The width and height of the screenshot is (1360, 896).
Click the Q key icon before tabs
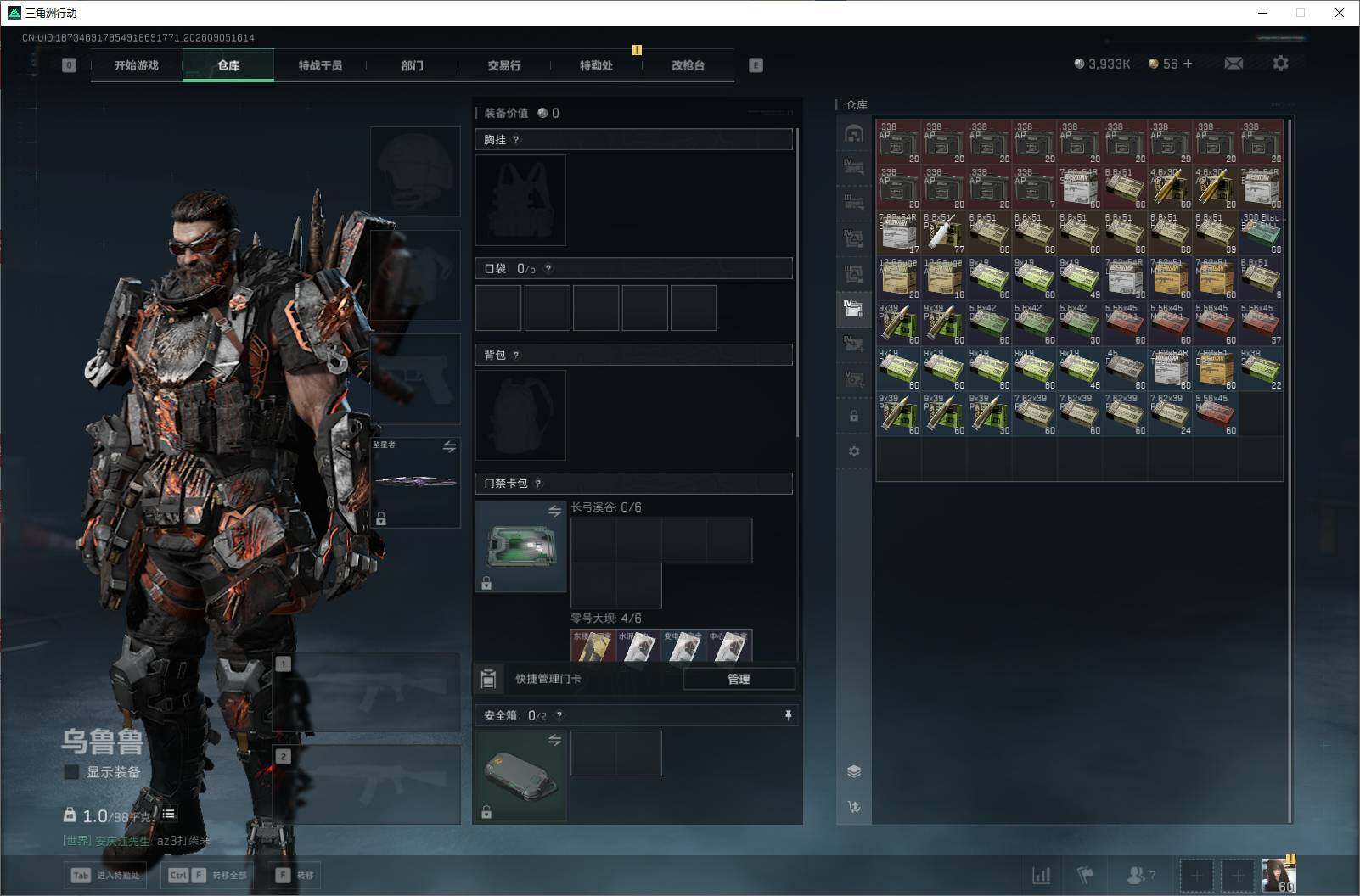pyautogui.click(x=69, y=65)
